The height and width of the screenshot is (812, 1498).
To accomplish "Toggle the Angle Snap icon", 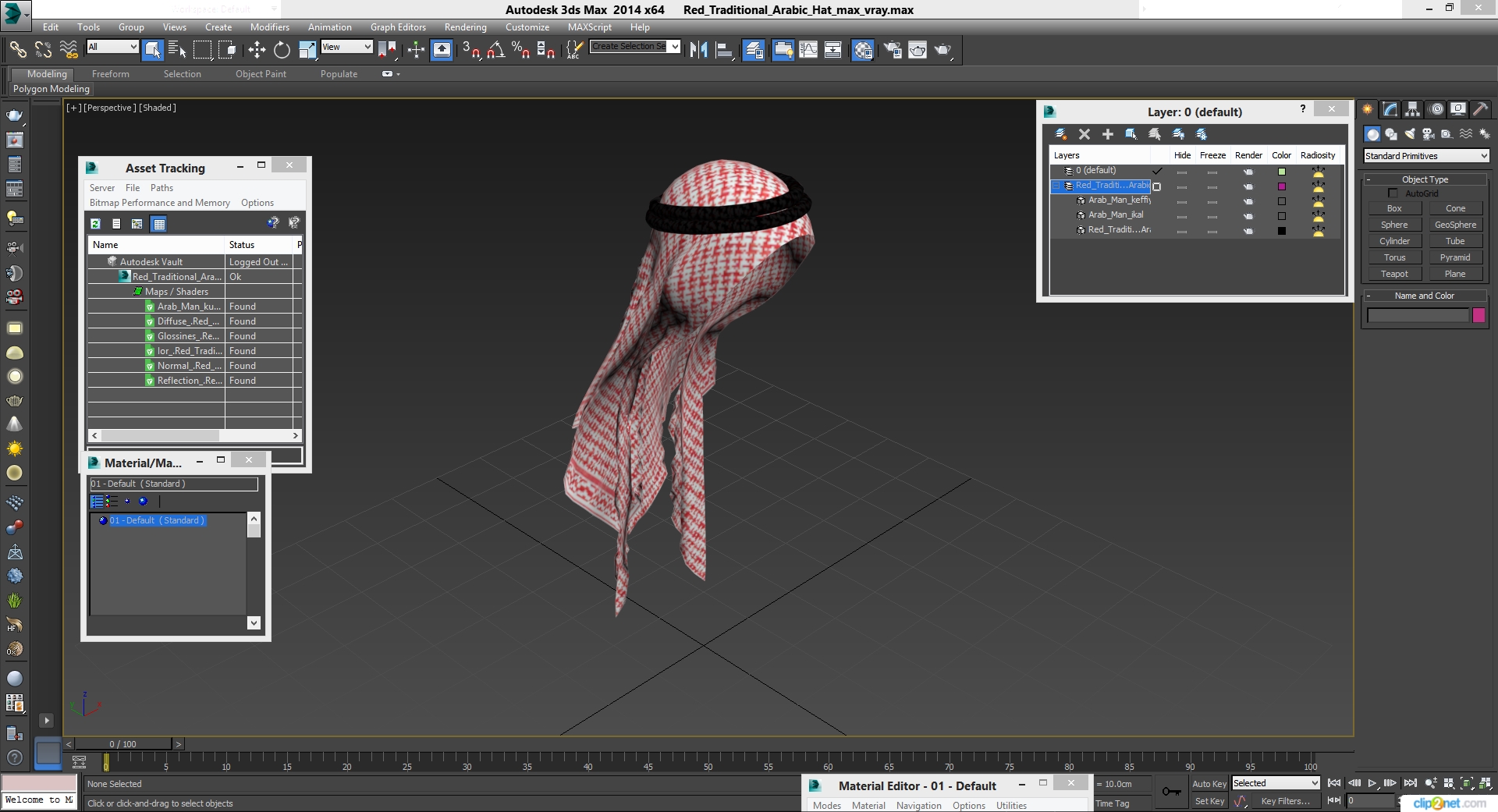I will click(495, 50).
